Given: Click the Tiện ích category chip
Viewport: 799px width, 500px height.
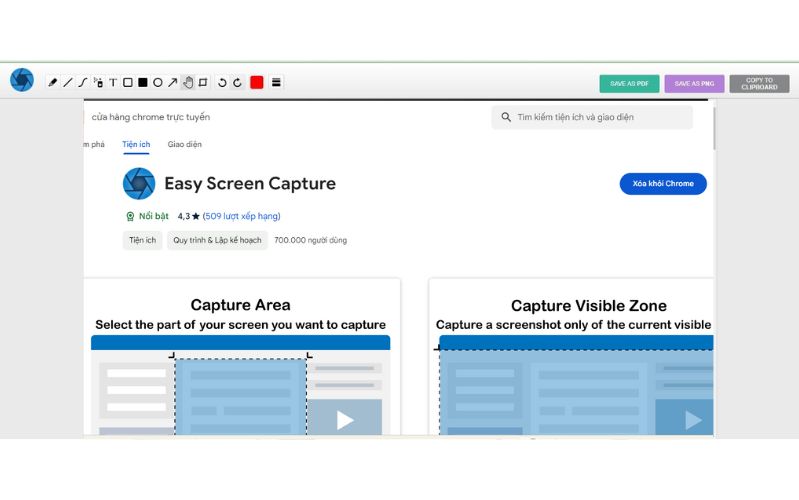Looking at the screenshot, I should tap(143, 240).
